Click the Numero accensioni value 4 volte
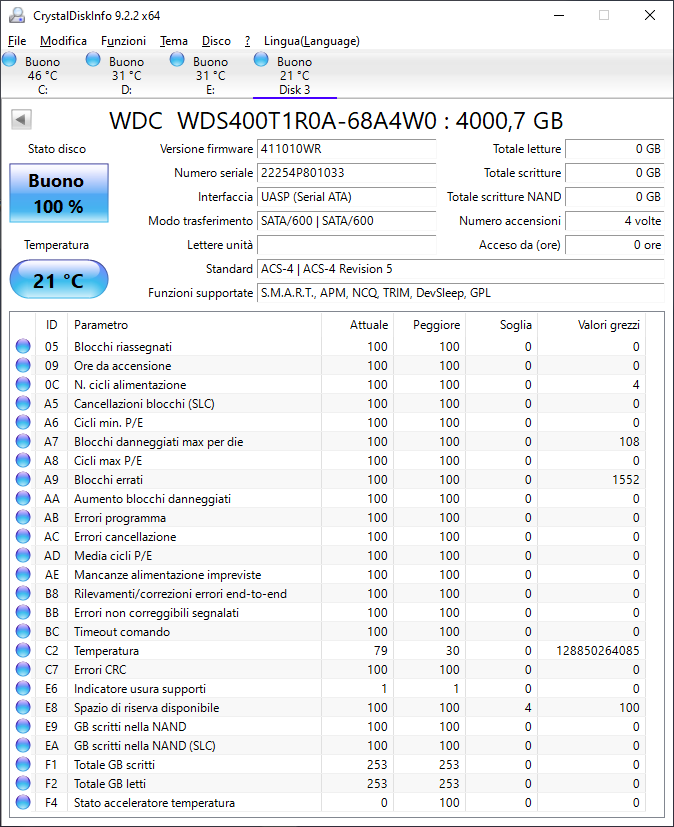 (614, 220)
